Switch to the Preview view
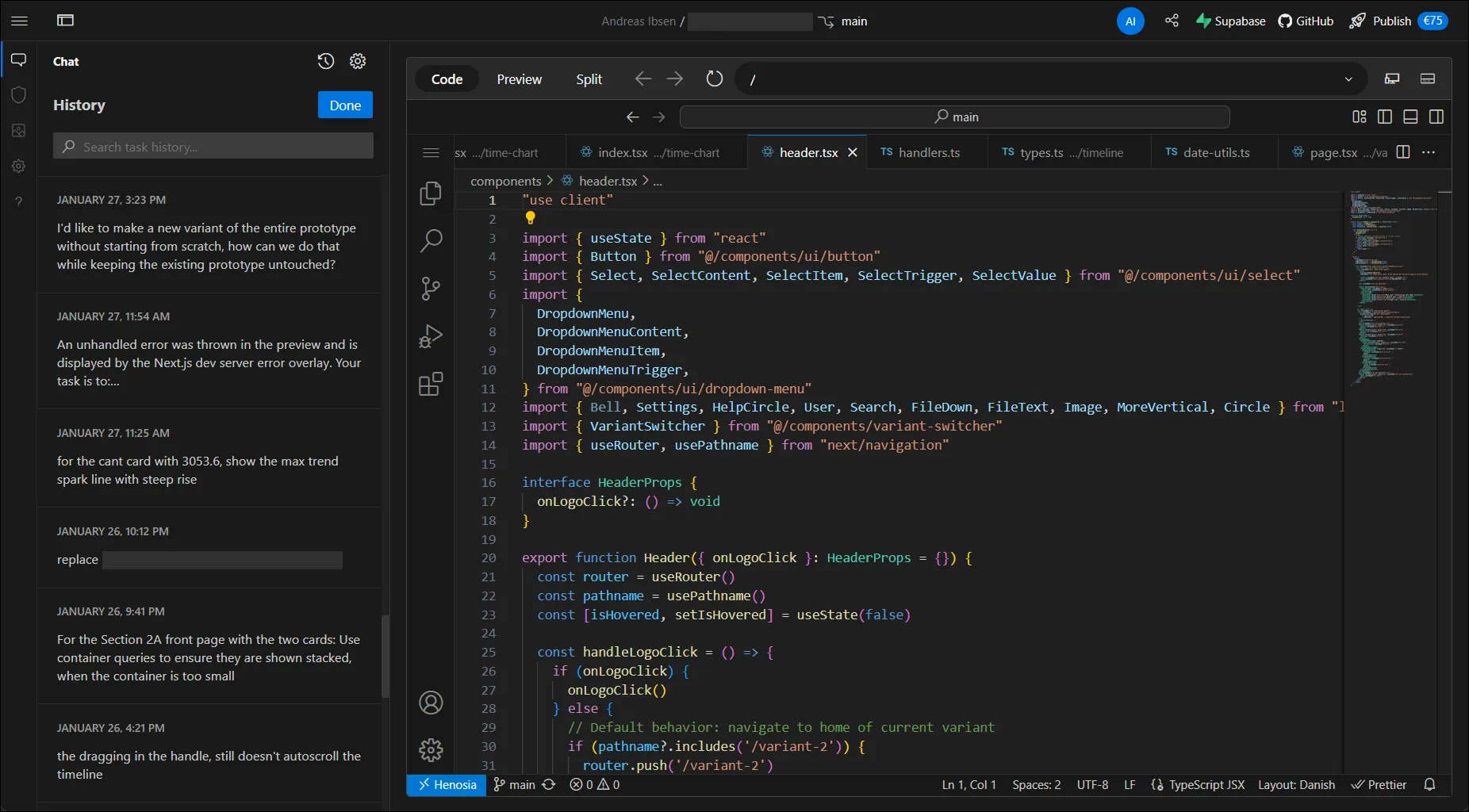Image resolution: width=1469 pixels, height=812 pixels. pyautogui.click(x=520, y=79)
